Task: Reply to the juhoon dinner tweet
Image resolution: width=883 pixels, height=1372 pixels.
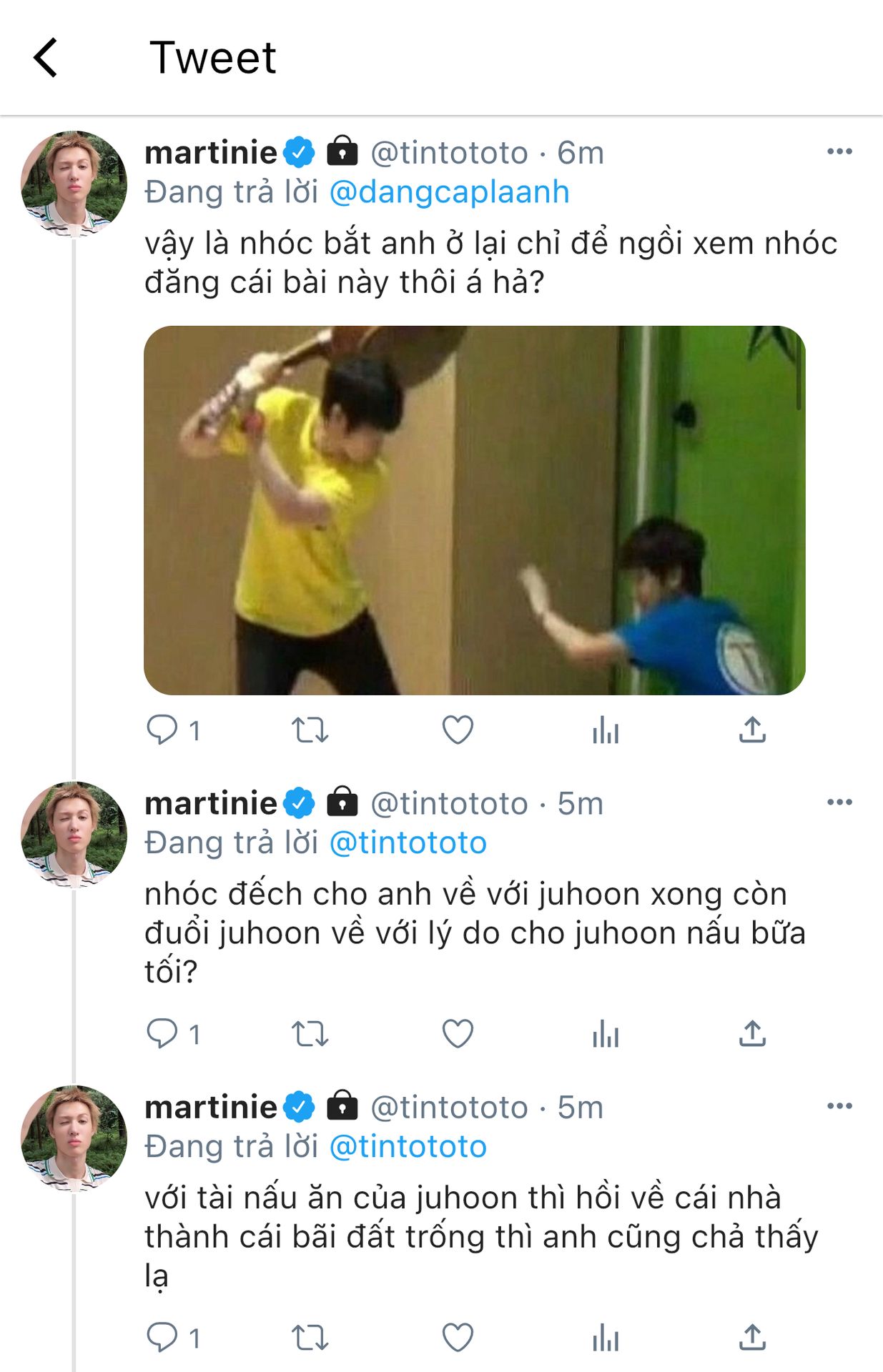Action: coord(163,1034)
